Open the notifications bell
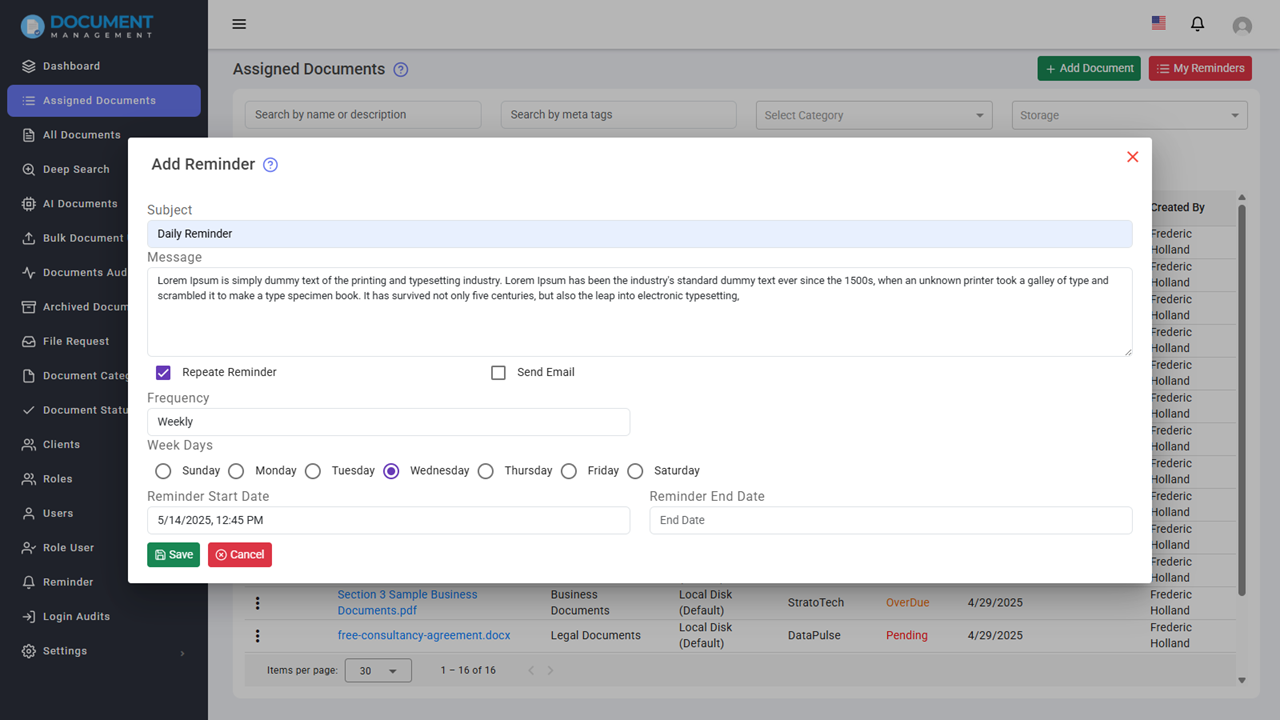Screen dimensions: 1280x720 [1197, 24]
